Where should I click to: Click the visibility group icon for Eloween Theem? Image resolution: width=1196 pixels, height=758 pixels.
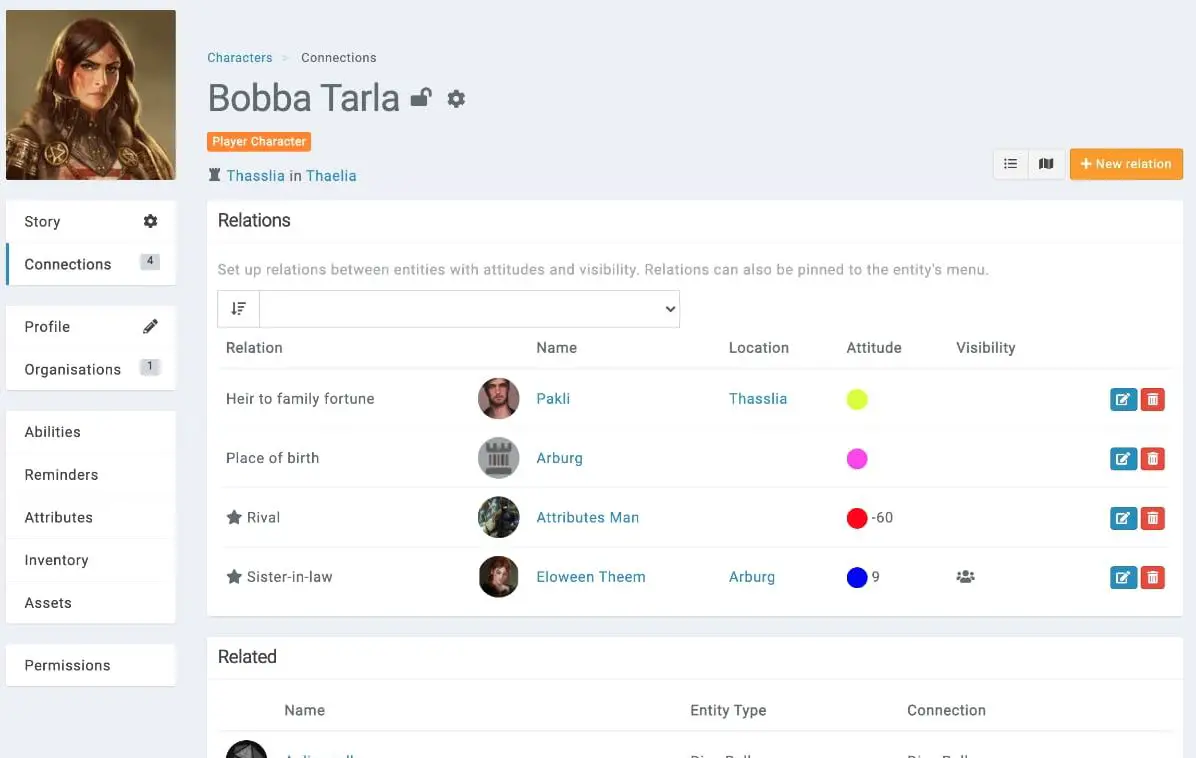point(966,577)
